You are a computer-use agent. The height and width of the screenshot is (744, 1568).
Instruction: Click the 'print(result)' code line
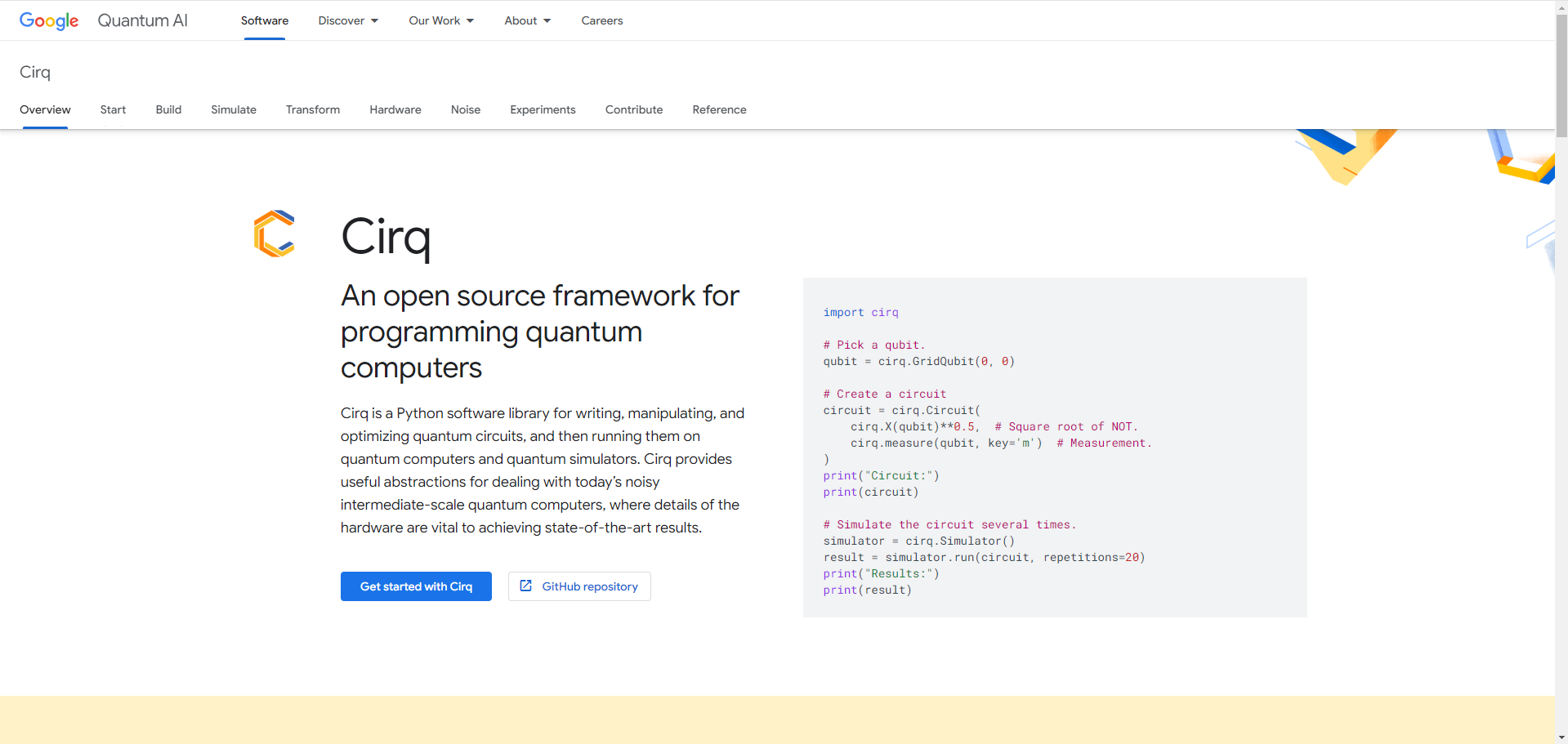(867, 590)
